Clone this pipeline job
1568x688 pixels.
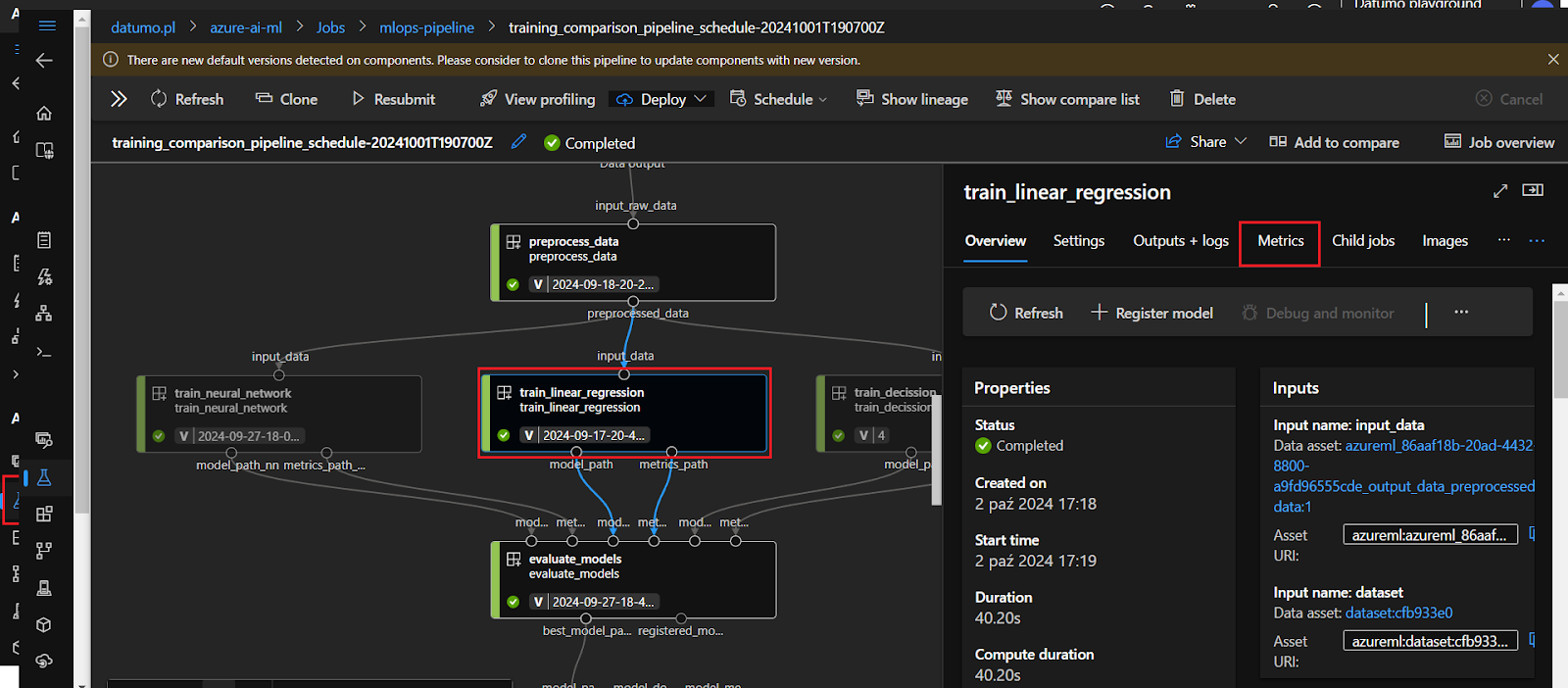(x=286, y=99)
